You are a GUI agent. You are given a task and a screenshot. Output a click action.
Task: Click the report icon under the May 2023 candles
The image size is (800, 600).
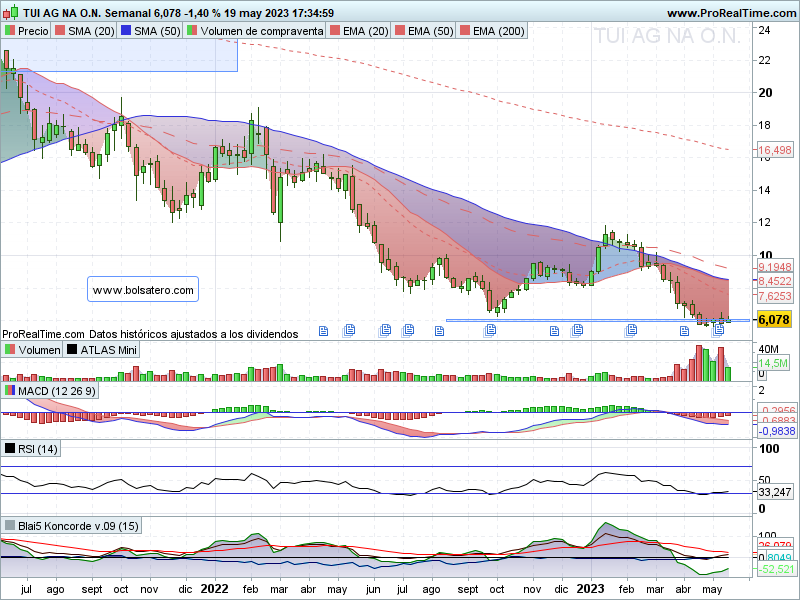click(718, 330)
